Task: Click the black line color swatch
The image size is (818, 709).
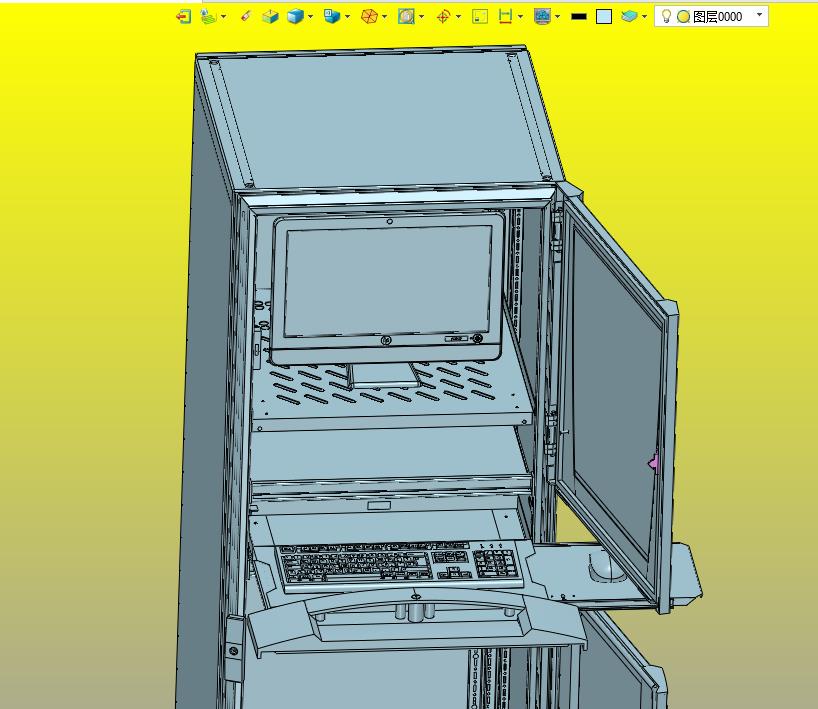Action: (579, 17)
